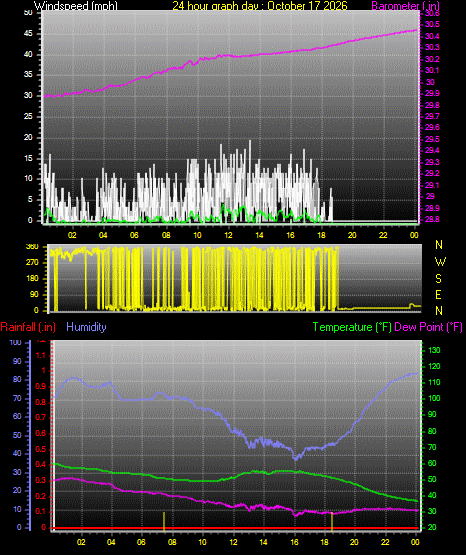Viewport: 466px width, 555px height.
Task: Click temperature axis value 110
Action: [x=434, y=382]
